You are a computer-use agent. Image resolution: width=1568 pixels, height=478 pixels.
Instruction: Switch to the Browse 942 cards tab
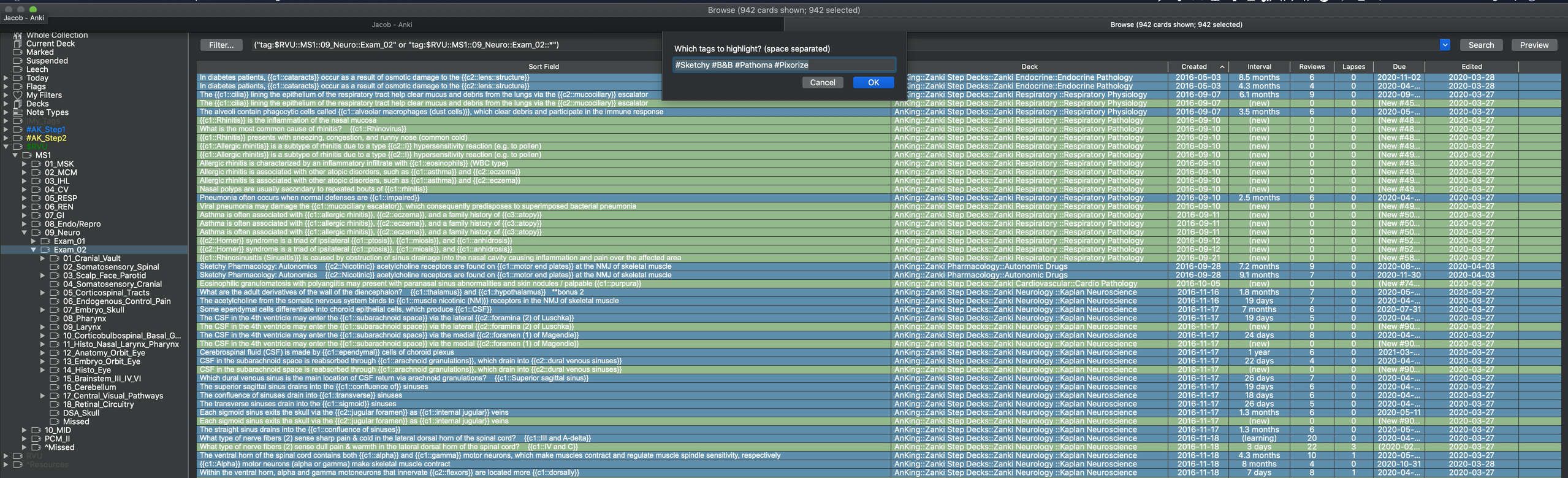point(1176,25)
